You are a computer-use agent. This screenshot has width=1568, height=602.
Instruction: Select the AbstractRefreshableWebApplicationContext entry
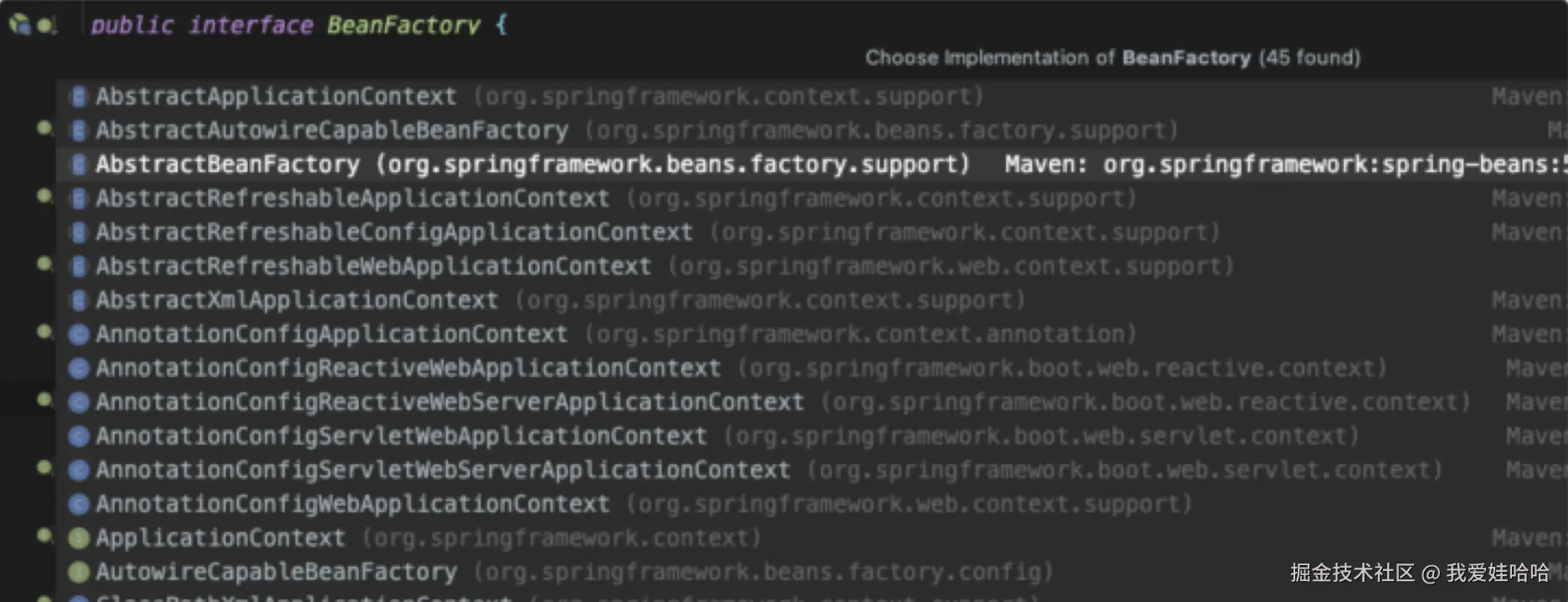click(x=373, y=267)
